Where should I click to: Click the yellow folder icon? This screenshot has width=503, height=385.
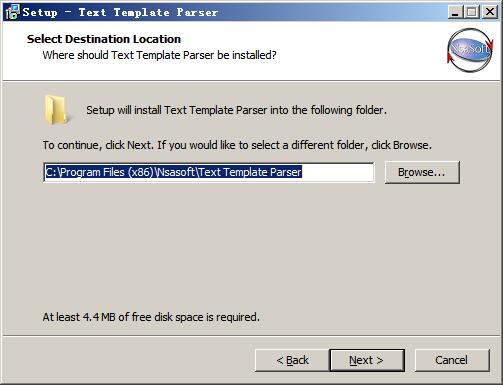click(x=56, y=110)
